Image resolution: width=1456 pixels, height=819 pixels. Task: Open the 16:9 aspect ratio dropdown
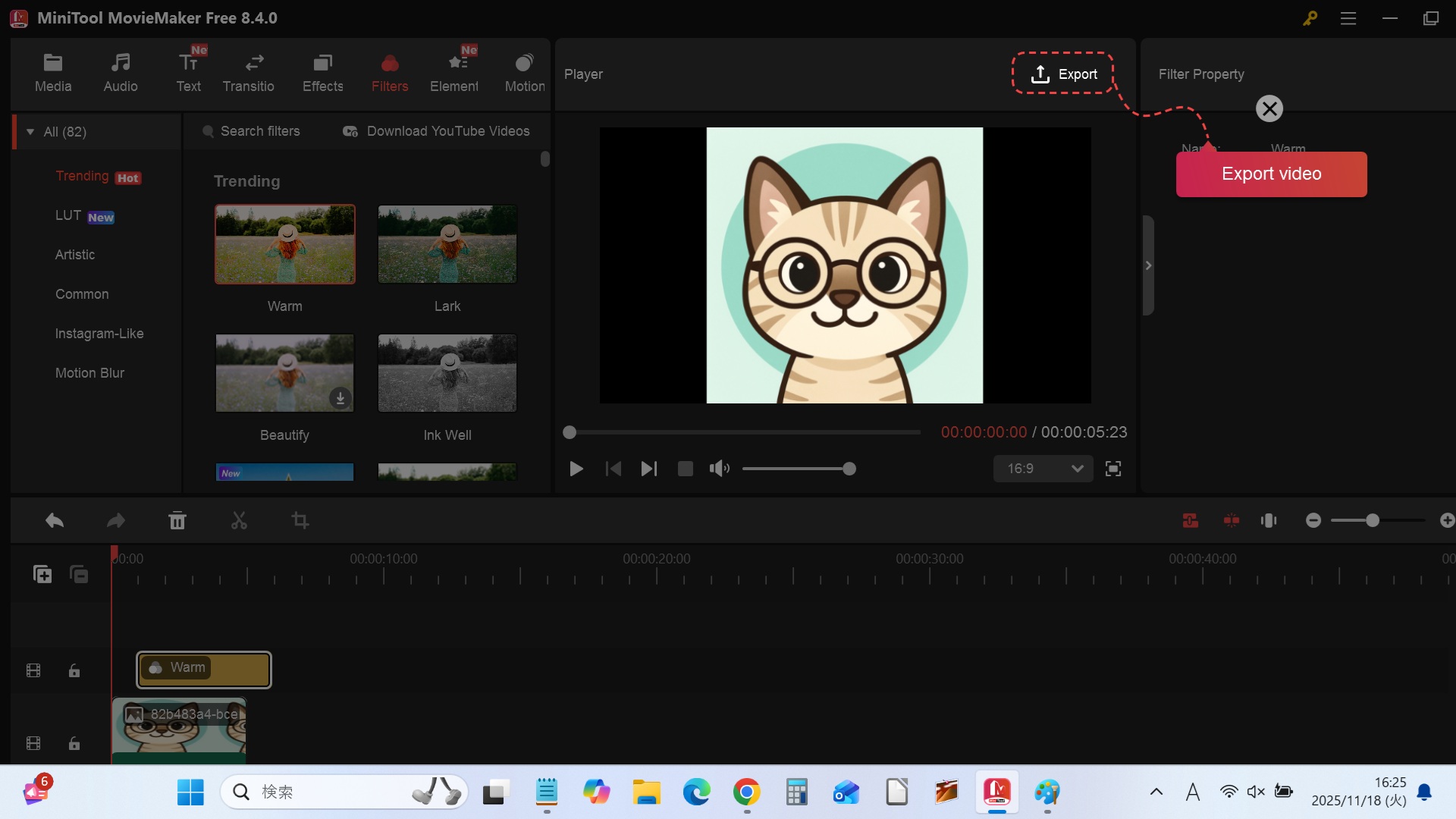pos(1043,469)
